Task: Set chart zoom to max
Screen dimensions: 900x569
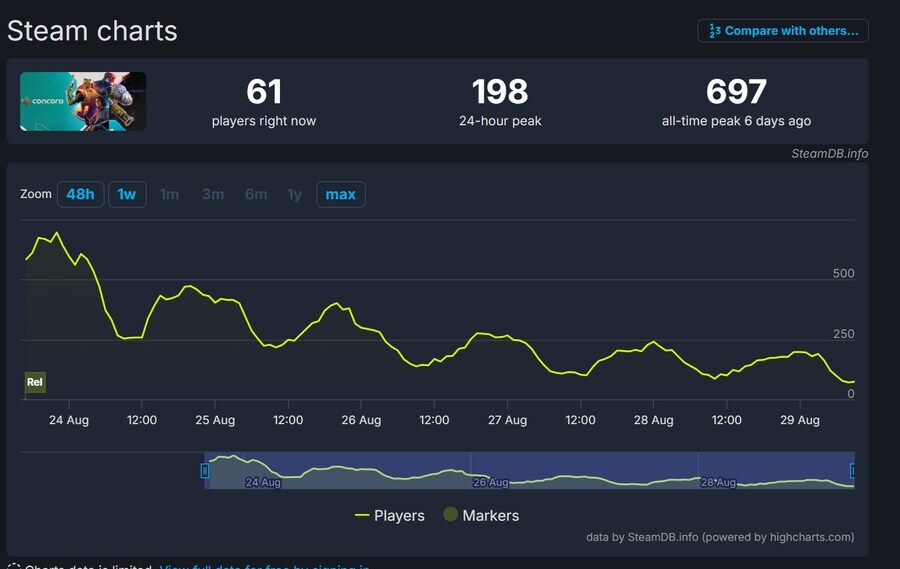Action: click(340, 195)
